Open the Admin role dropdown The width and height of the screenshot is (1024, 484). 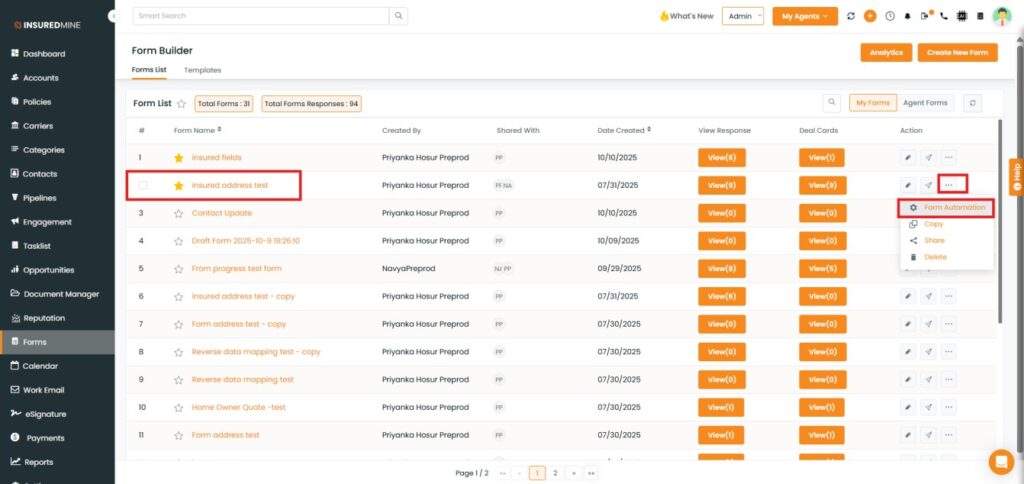pyautogui.click(x=743, y=16)
